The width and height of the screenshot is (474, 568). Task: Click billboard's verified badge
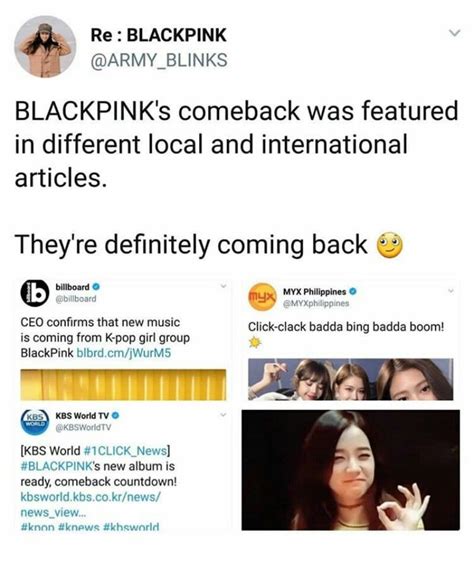(x=96, y=287)
